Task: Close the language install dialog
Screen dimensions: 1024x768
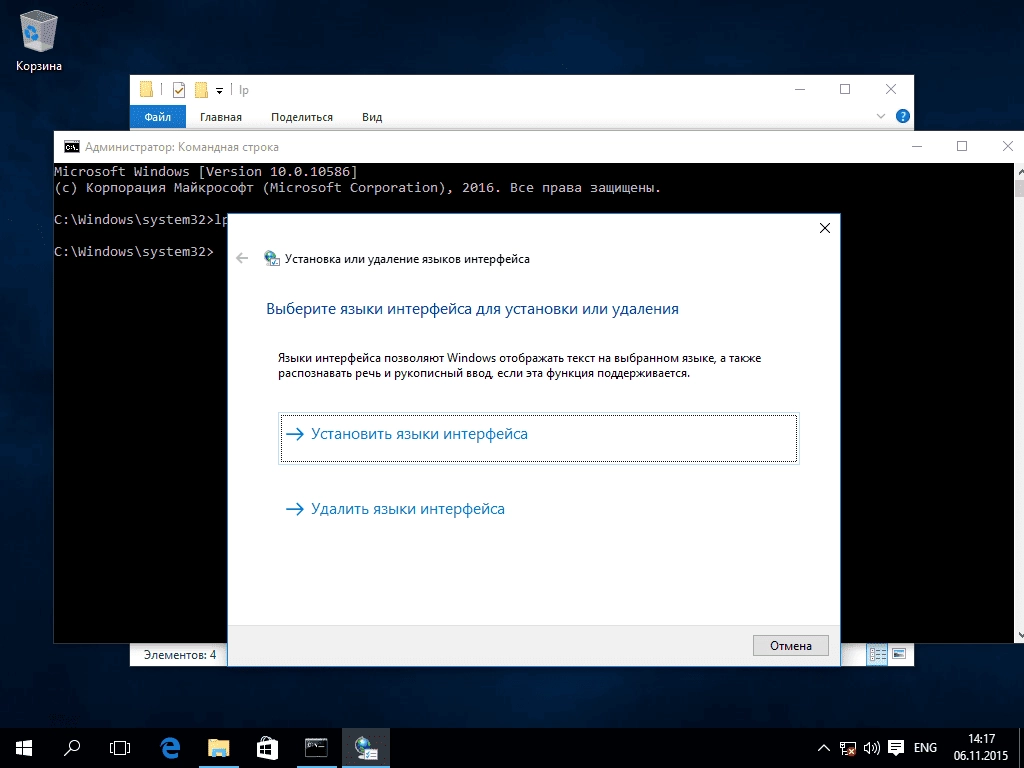Action: pos(825,227)
